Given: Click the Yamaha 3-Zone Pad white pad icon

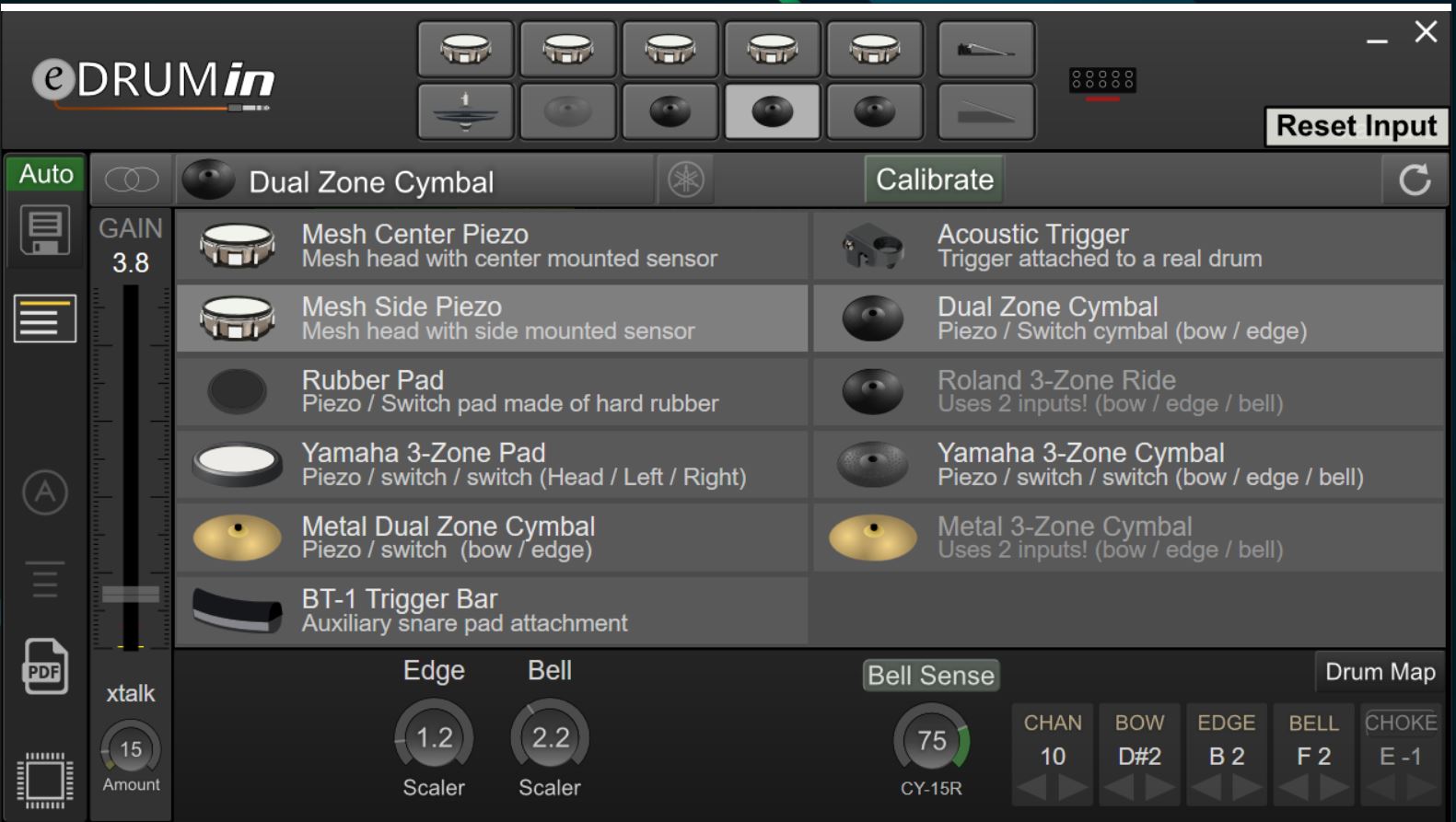Looking at the screenshot, I should point(237,464).
